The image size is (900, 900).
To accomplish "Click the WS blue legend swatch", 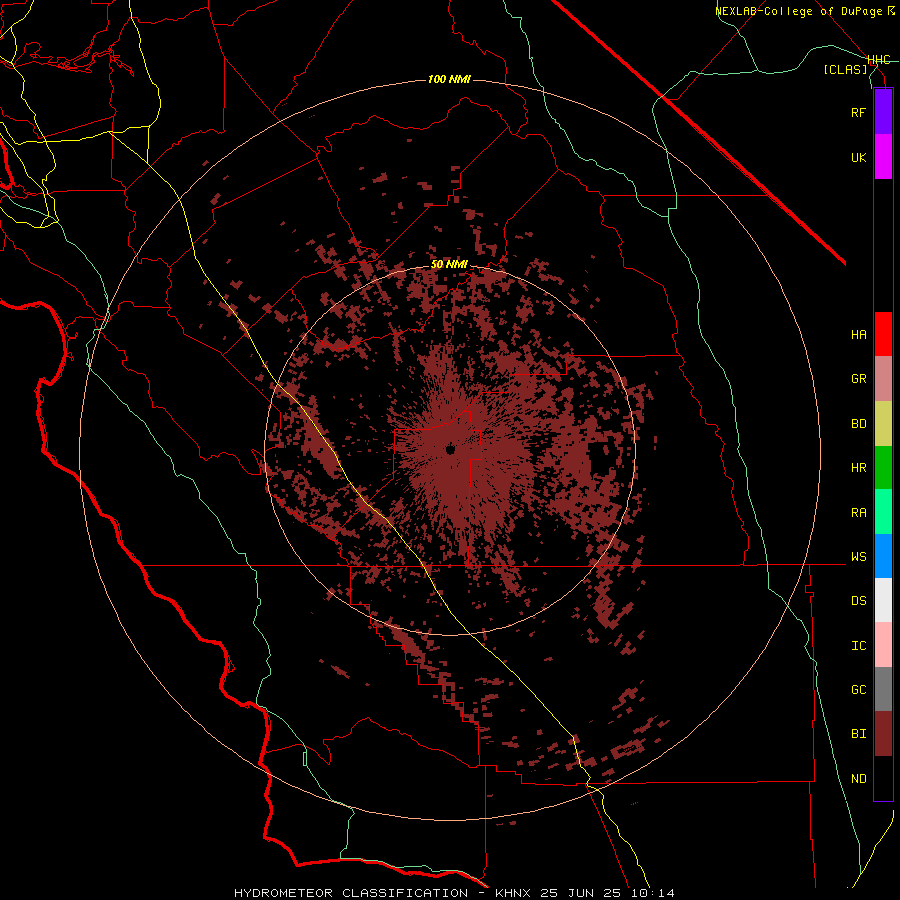I will click(883, 556).
